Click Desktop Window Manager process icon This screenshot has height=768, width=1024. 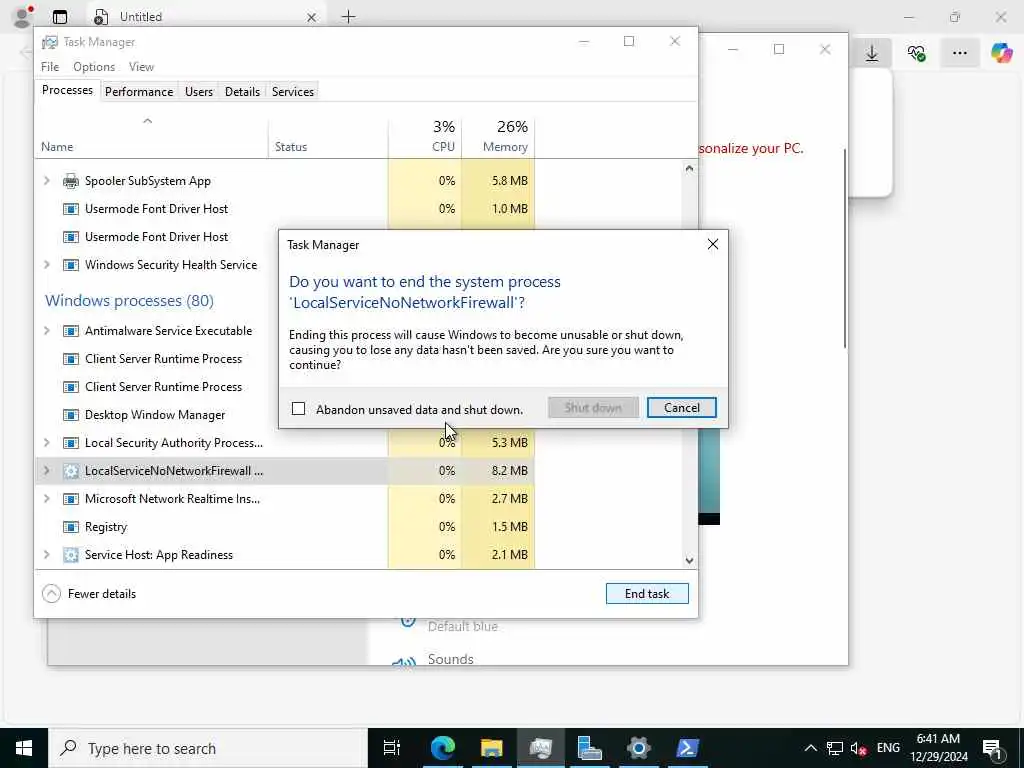pos(71,415)
